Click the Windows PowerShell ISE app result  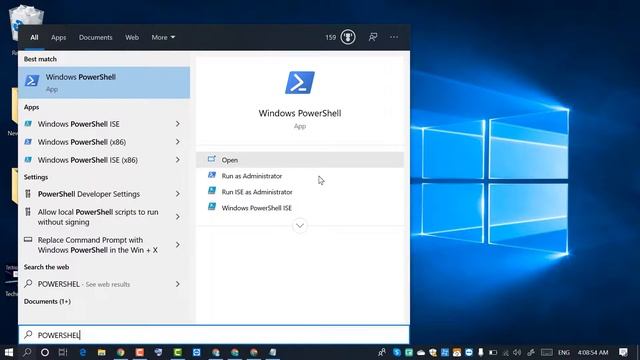tap(78, 124)
